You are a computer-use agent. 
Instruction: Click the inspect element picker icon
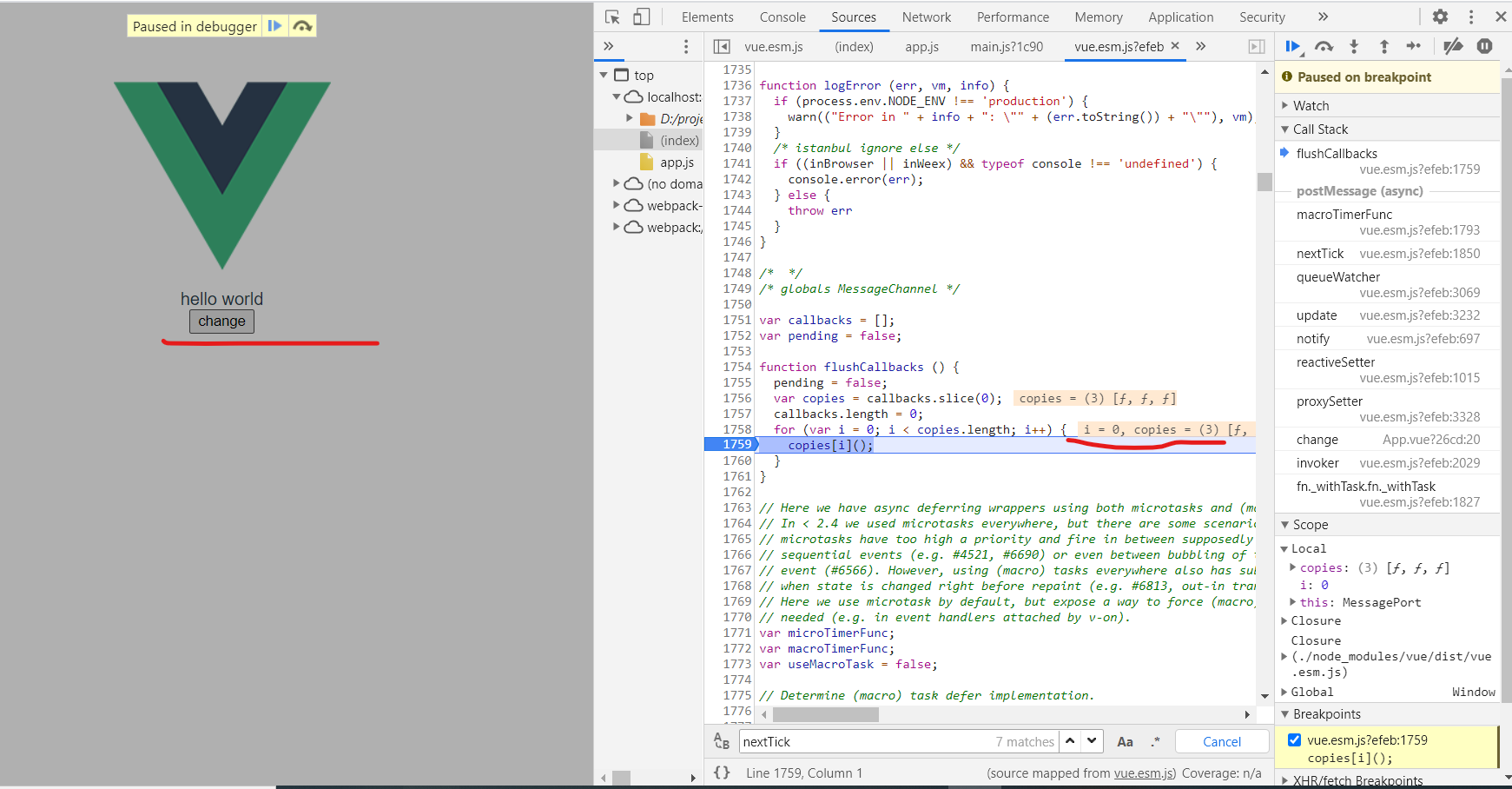(612, 17)
